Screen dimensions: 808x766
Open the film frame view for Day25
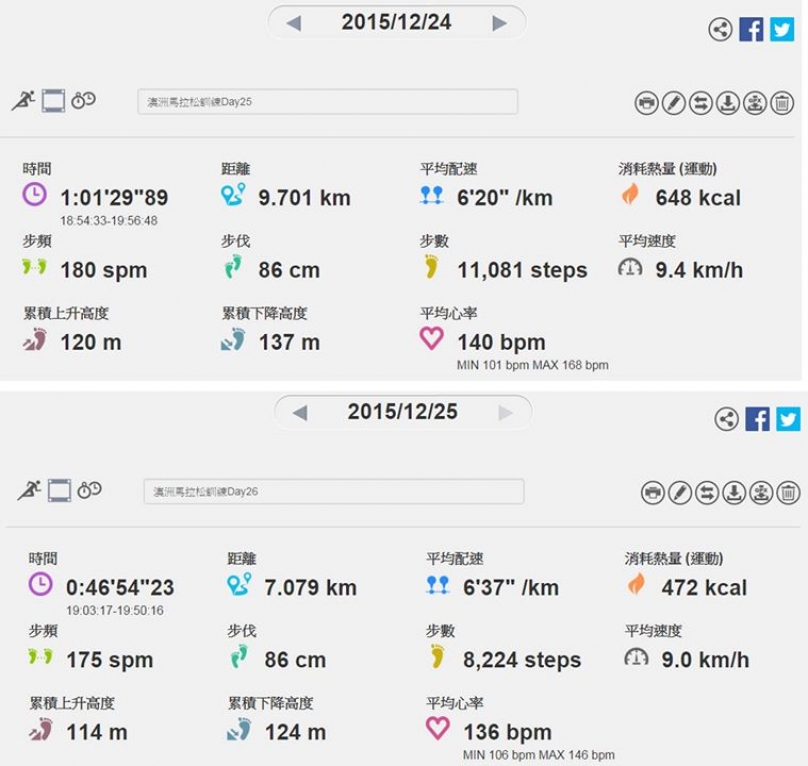(x=53, y=101)
